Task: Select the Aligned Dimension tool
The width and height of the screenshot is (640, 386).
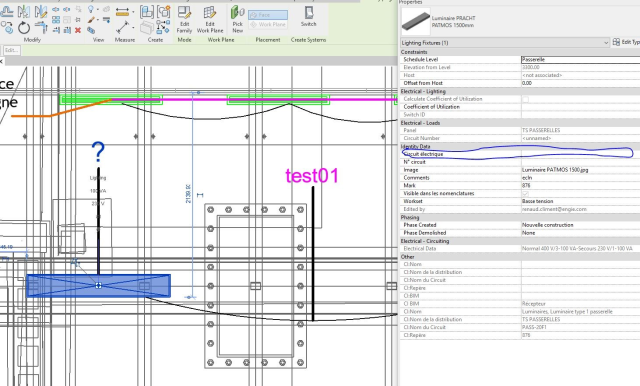Action: click(122, 27)
